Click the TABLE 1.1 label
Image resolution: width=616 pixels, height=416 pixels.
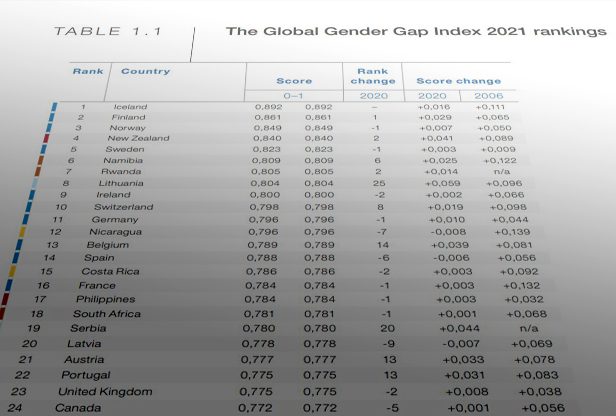click(108, 31)
